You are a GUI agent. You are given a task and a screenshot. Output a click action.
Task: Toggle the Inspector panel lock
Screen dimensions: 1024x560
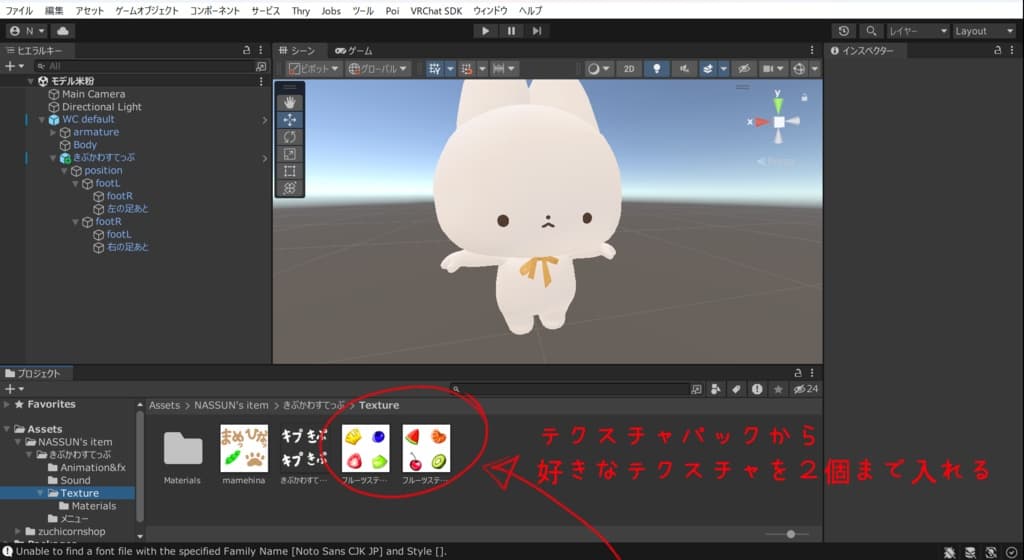pyautogui.click(x=996, y=50)
